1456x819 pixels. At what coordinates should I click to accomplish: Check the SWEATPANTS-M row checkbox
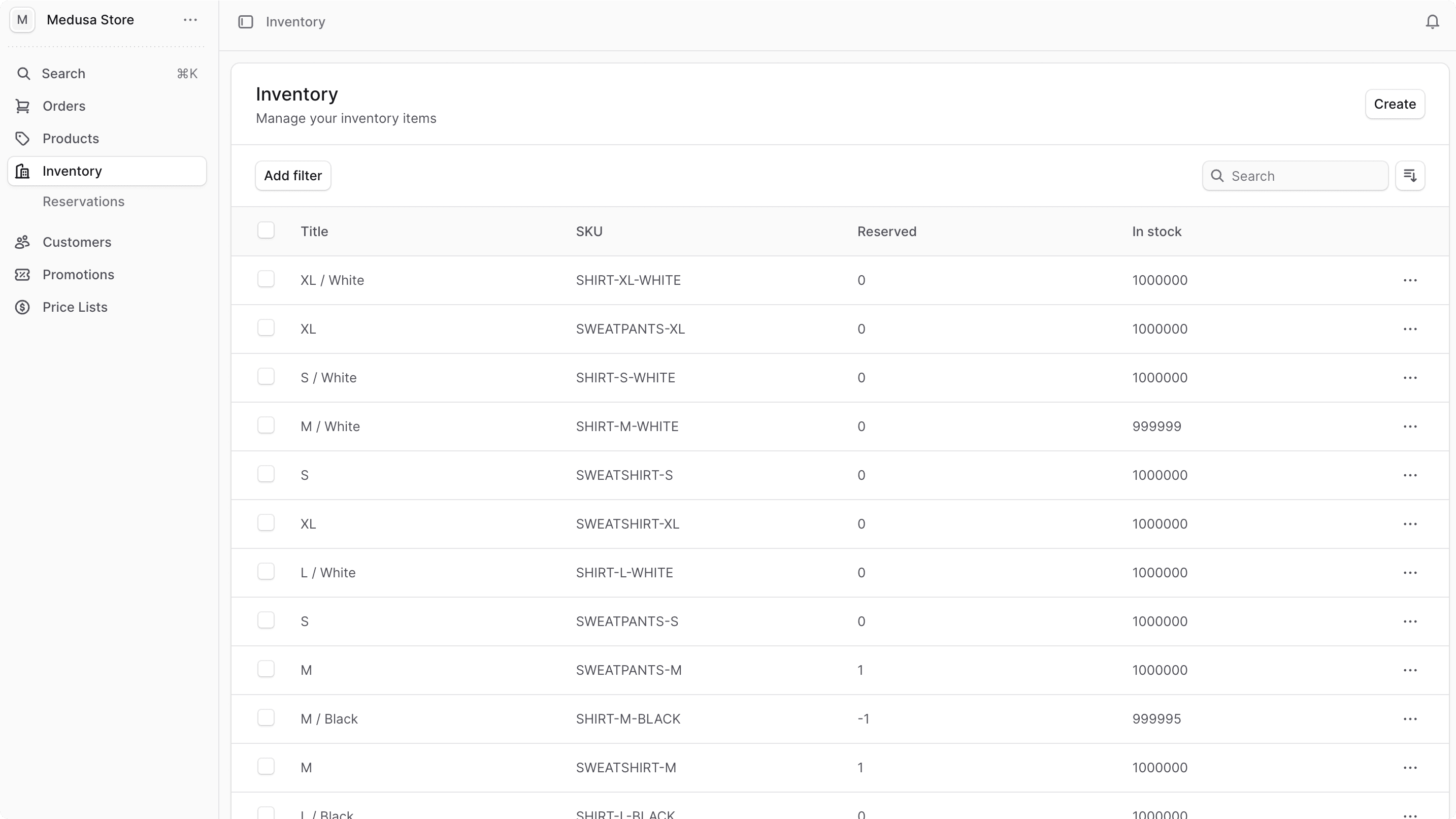266,669
